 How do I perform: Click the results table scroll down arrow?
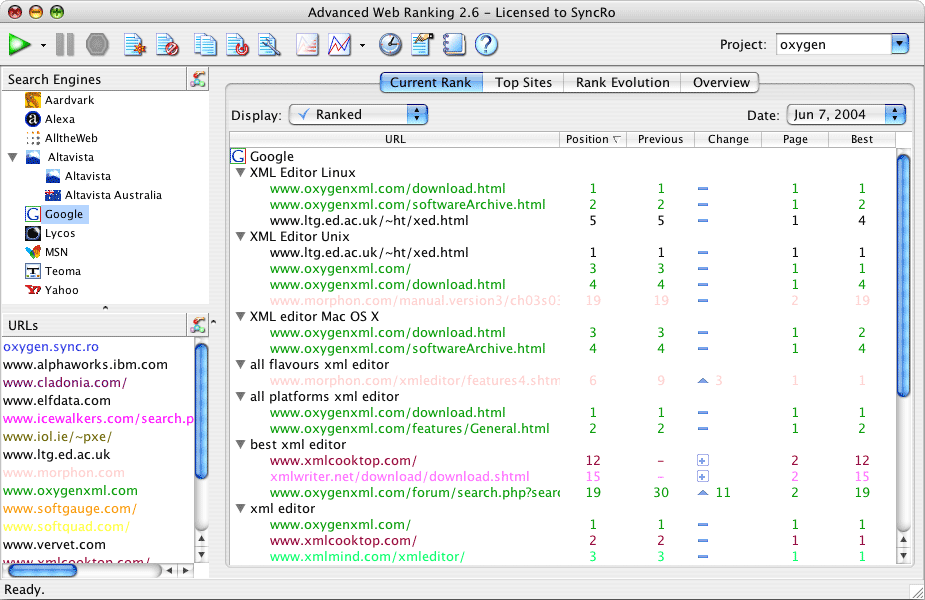click(903, 555)
